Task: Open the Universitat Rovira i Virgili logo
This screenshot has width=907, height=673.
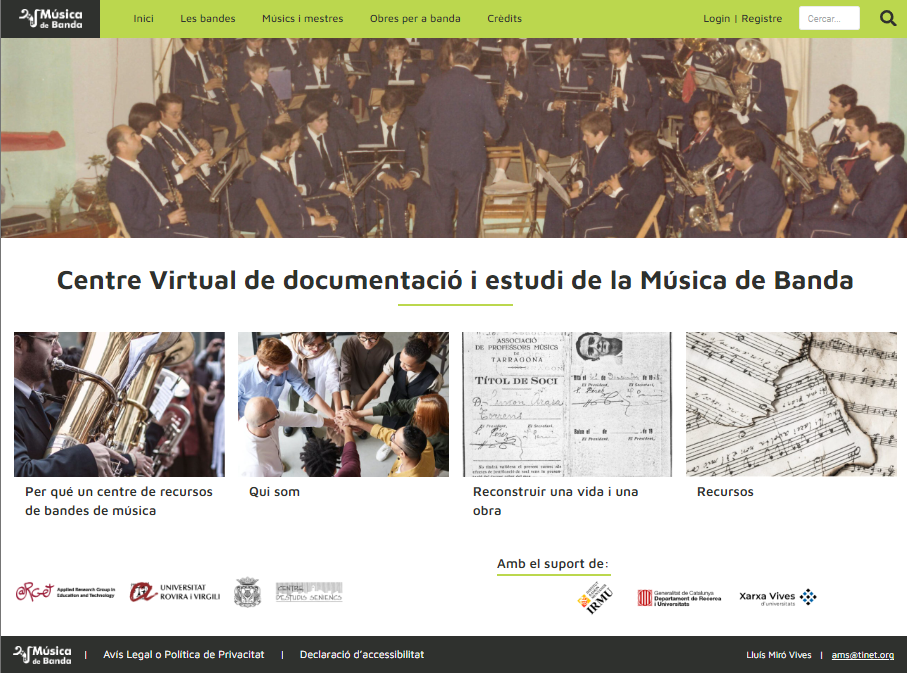Action: (175, 592)
